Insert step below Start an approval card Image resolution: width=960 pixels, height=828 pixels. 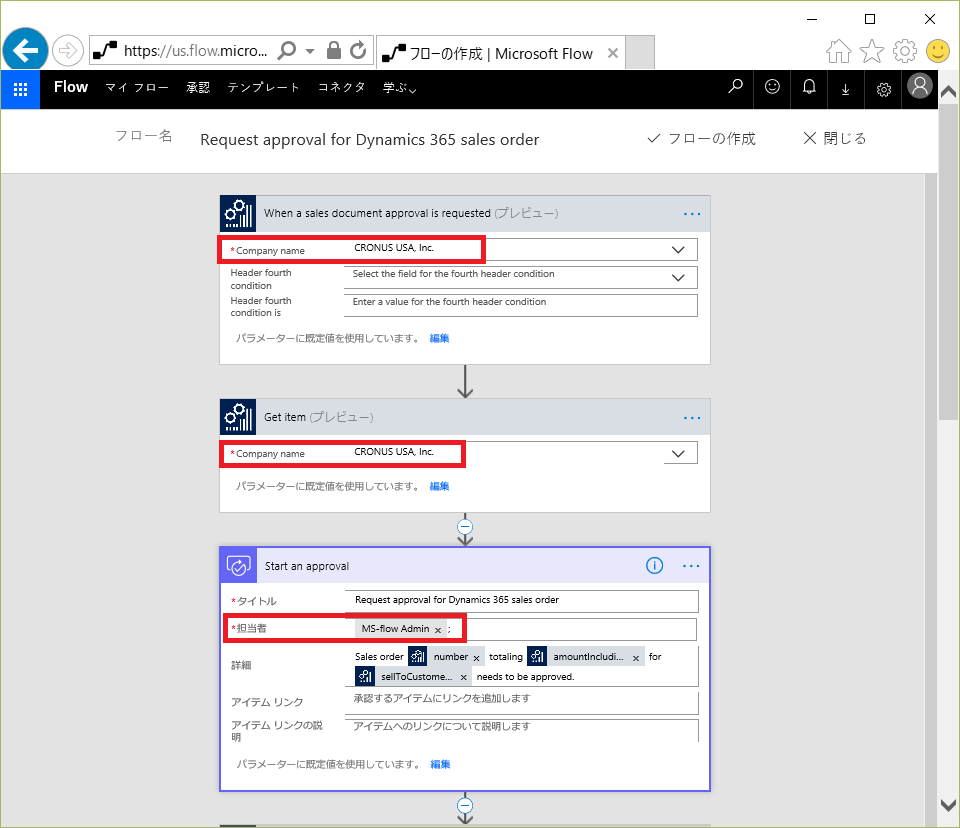pyautogui.click(x=465, y=805)
